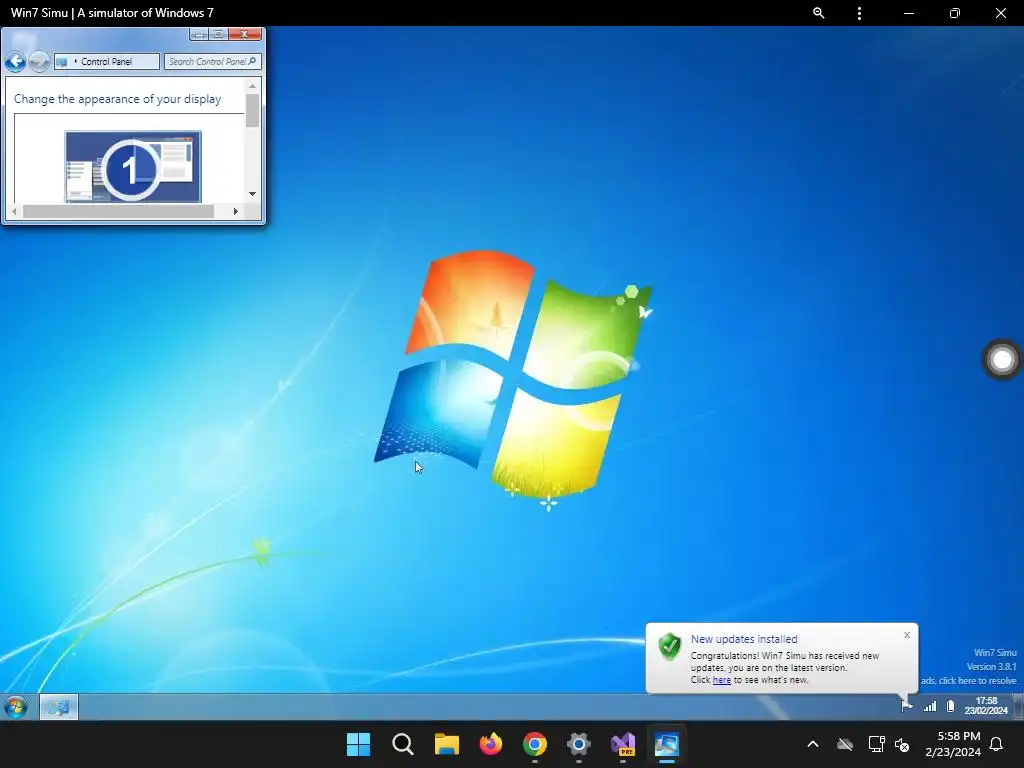Click the Action Center flag icon
Image resolution: width=1024 pixels, height=768 pixels.
906,706
